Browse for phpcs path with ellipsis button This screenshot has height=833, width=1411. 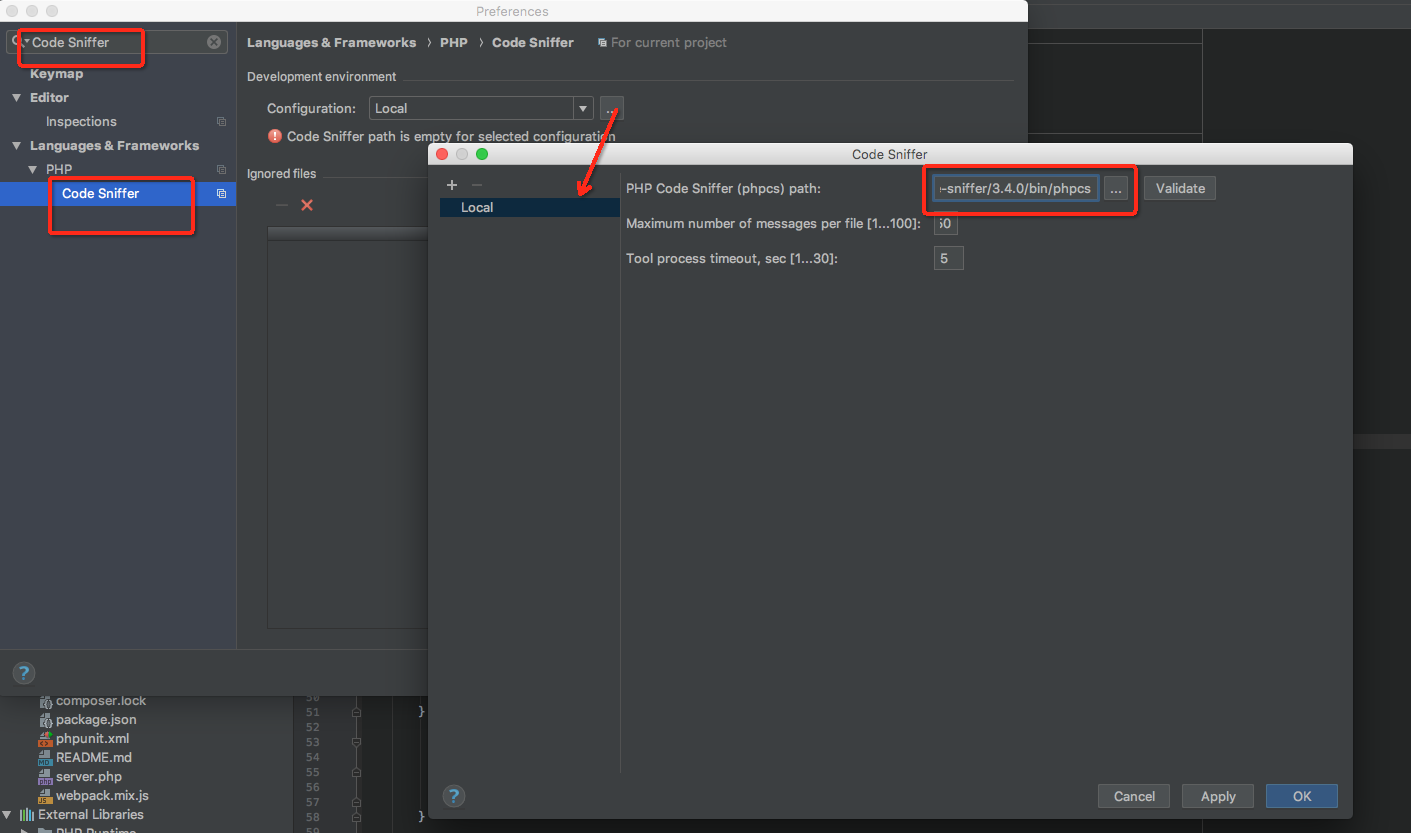[1115, 188]
